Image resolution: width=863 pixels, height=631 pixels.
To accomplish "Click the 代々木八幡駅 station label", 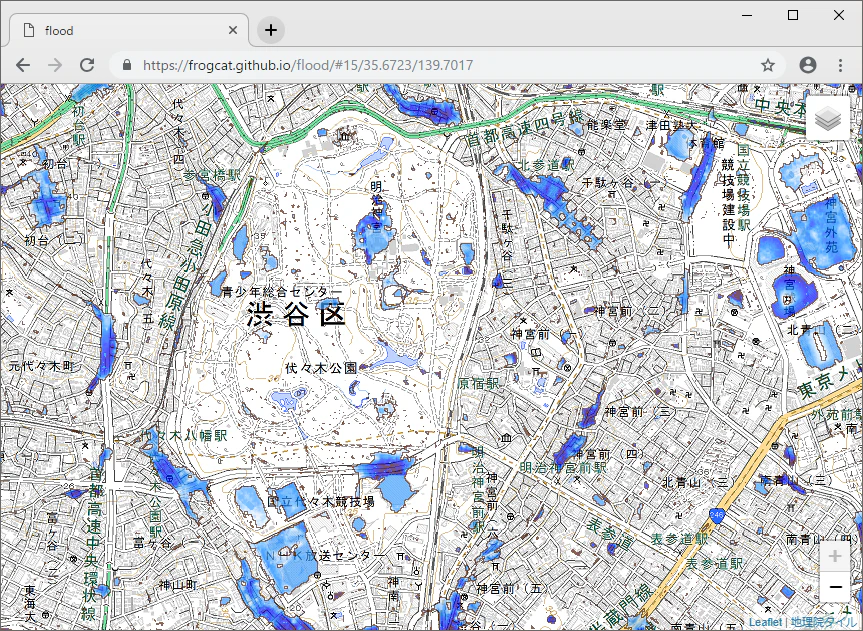I will coord(184,436).
